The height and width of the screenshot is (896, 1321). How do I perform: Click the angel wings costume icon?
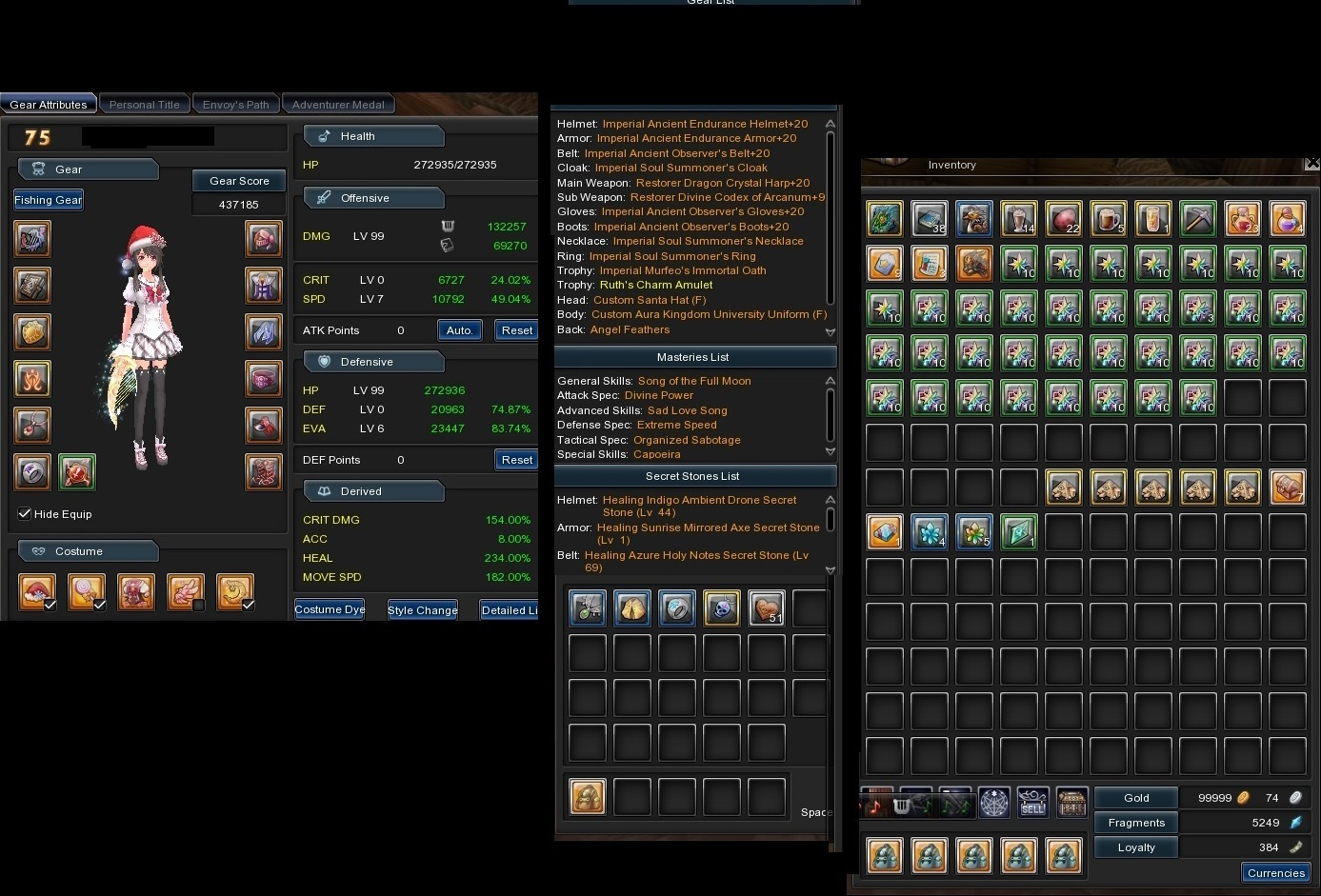[186, 591]
